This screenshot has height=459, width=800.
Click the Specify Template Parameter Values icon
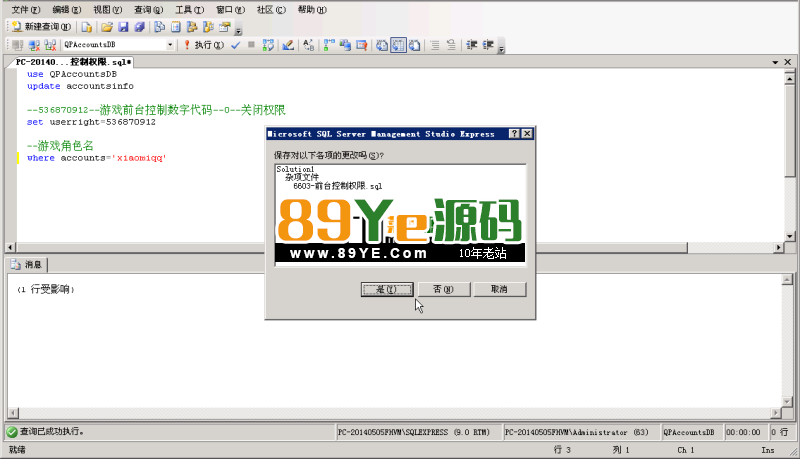(x=308, y=45)
